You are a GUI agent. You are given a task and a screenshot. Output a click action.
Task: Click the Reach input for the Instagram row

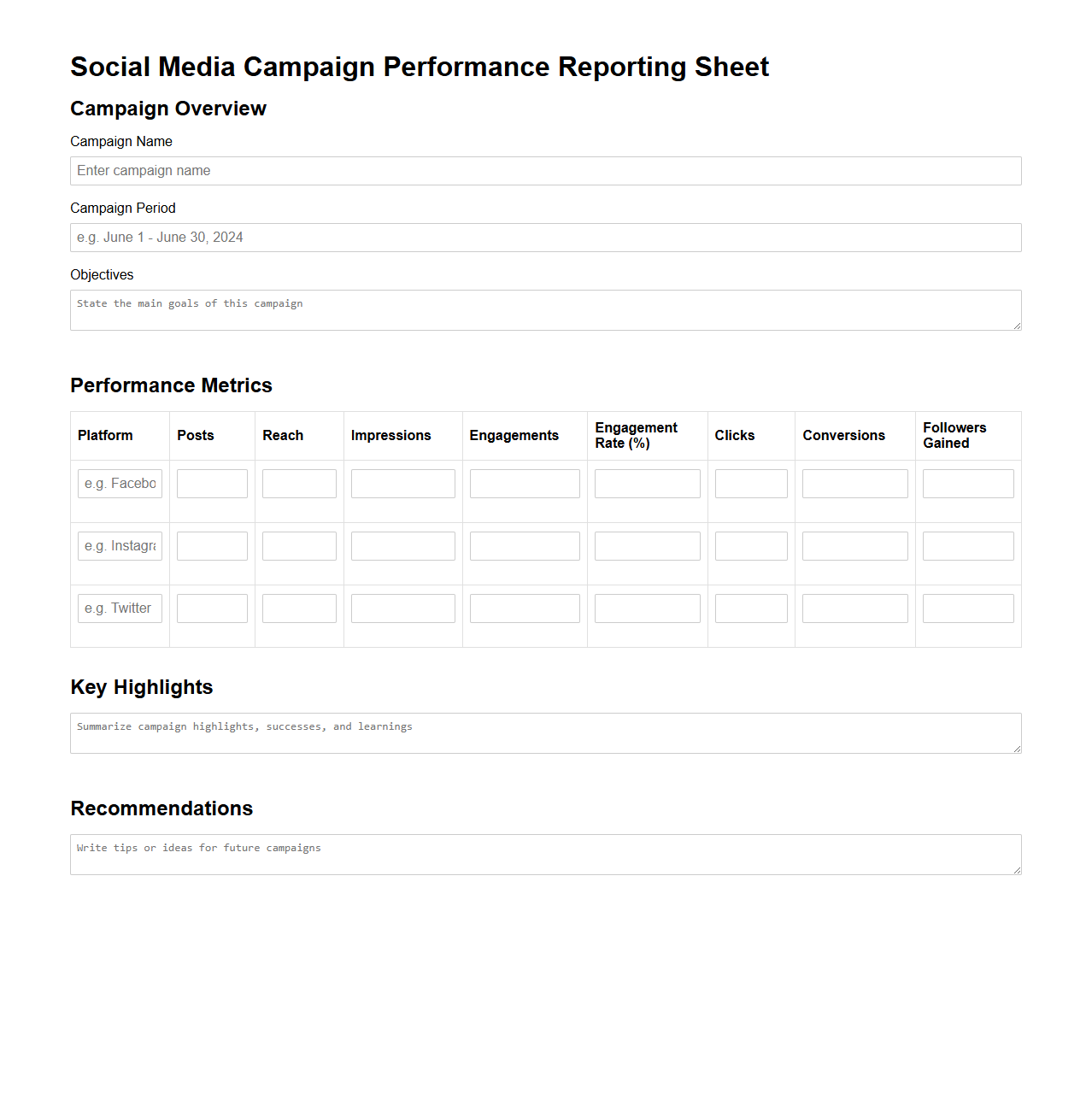pyautogui.click(x=299, y=545)
